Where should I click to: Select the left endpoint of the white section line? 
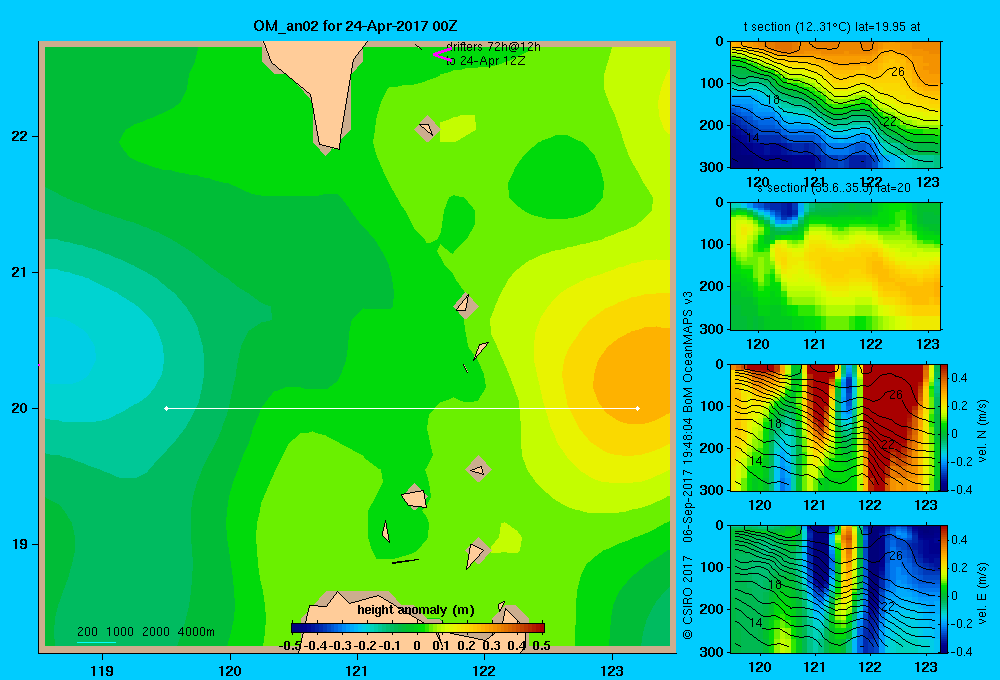point(166,408)
